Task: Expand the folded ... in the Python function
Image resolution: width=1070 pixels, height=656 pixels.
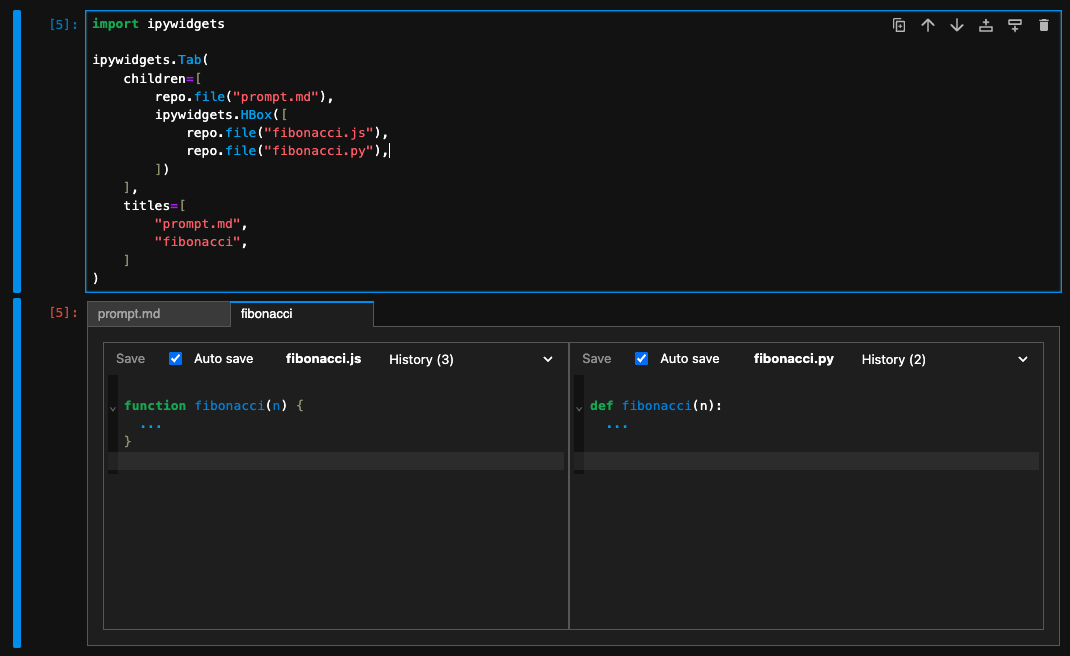Action: 617,425
